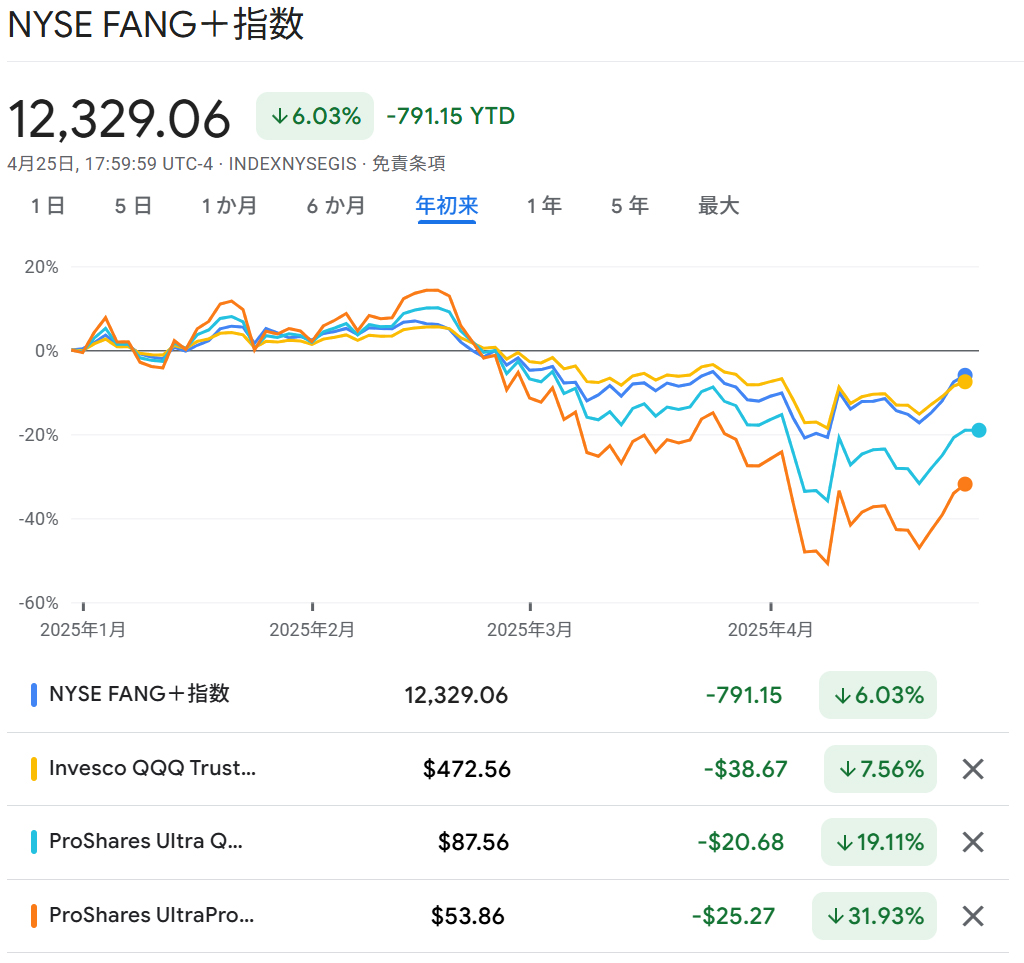Click the yellow QQQ line endpoint dot
The height and width of the screenshot is (963, 1024).
pos(965,382)
